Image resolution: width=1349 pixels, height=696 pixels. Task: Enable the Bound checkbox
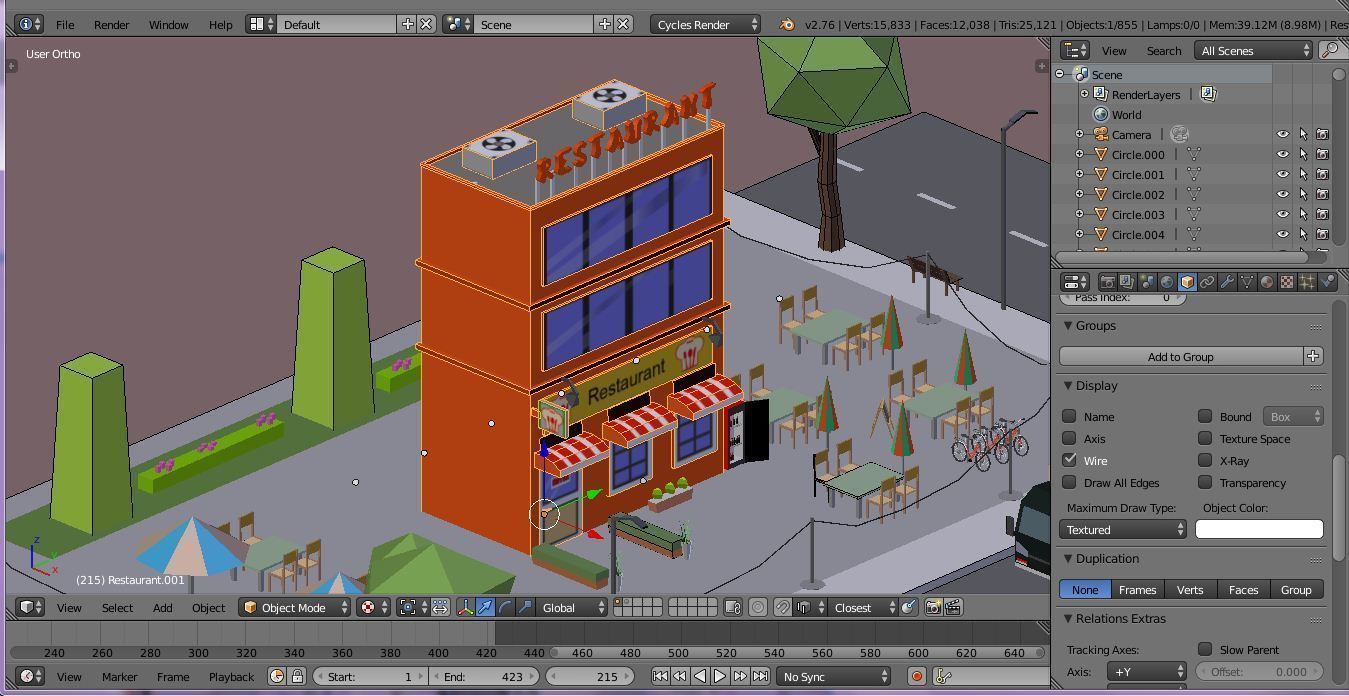1205,416
